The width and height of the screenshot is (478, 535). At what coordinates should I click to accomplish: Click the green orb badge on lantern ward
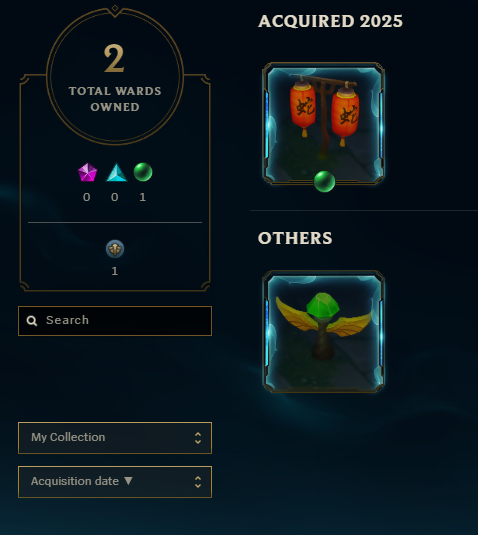point(324,182)
